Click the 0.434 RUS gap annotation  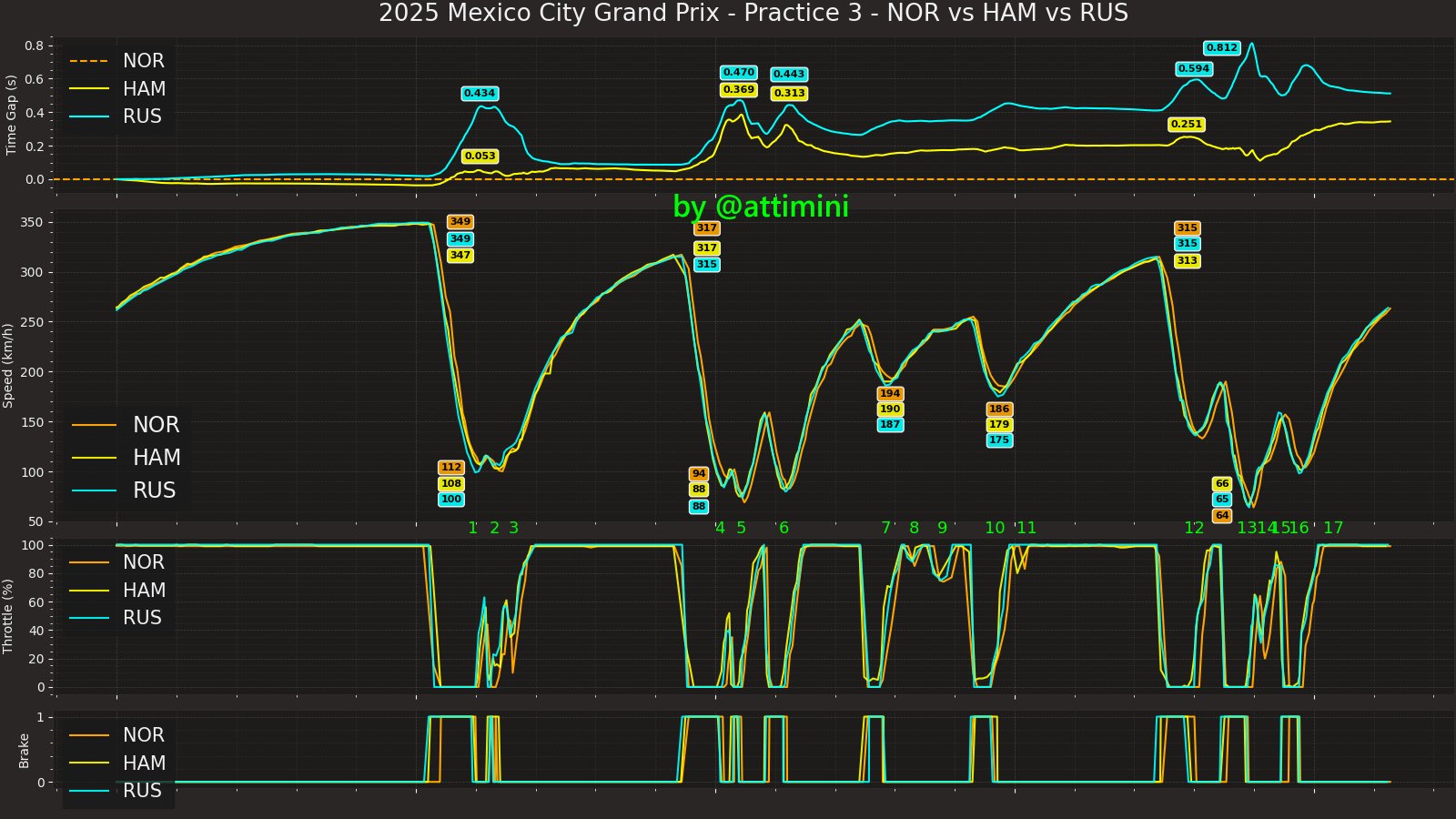click(x=480, y=94)
